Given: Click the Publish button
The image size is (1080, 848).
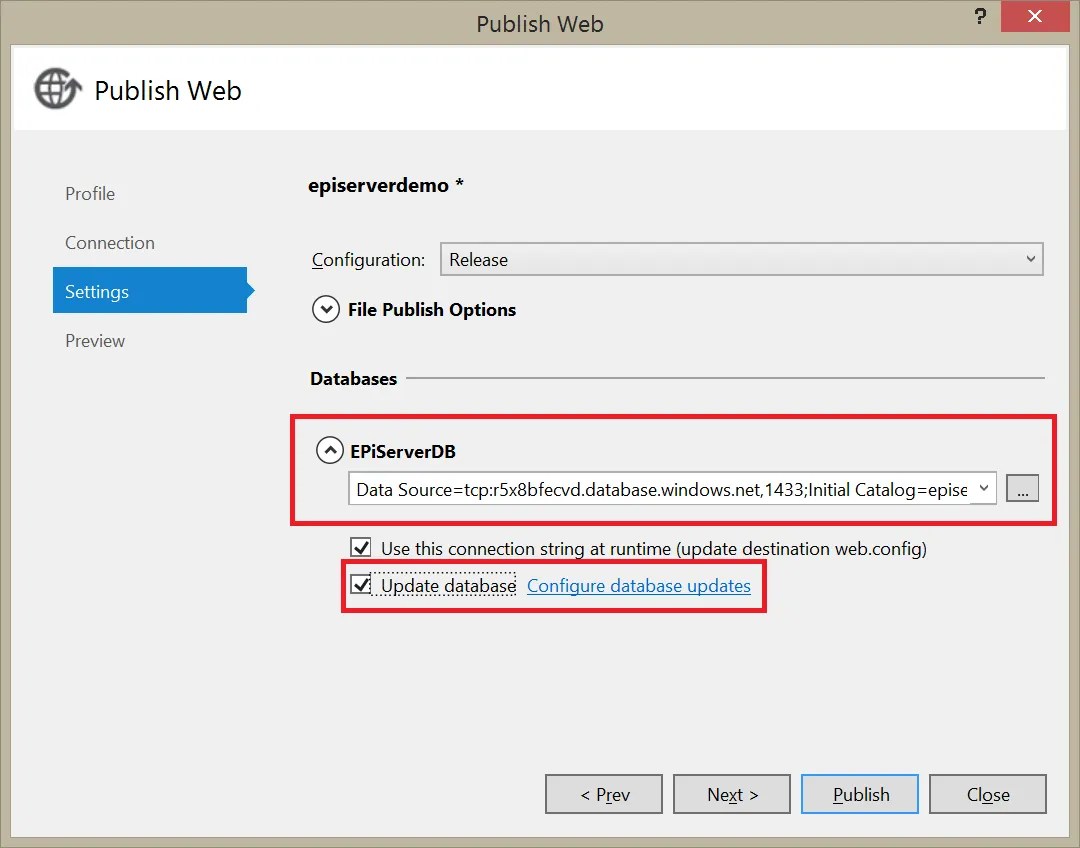Looking at the screenshot, I should pos(860,794).
